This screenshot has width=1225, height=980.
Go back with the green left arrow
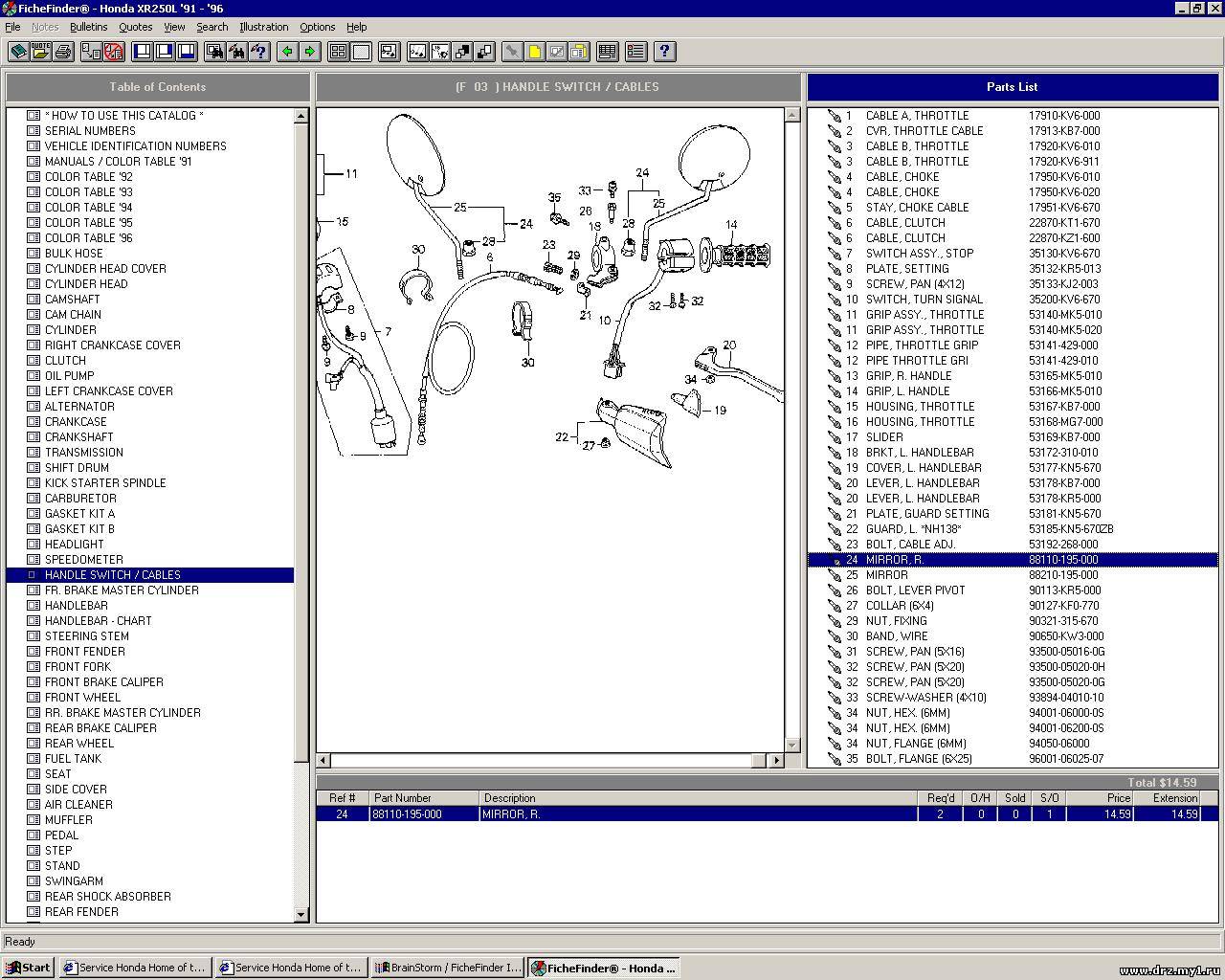click(287, 52)
